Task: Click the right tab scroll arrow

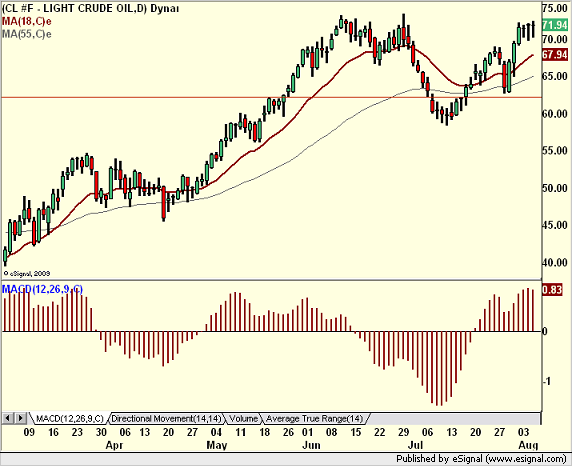Action: [20, 418]
